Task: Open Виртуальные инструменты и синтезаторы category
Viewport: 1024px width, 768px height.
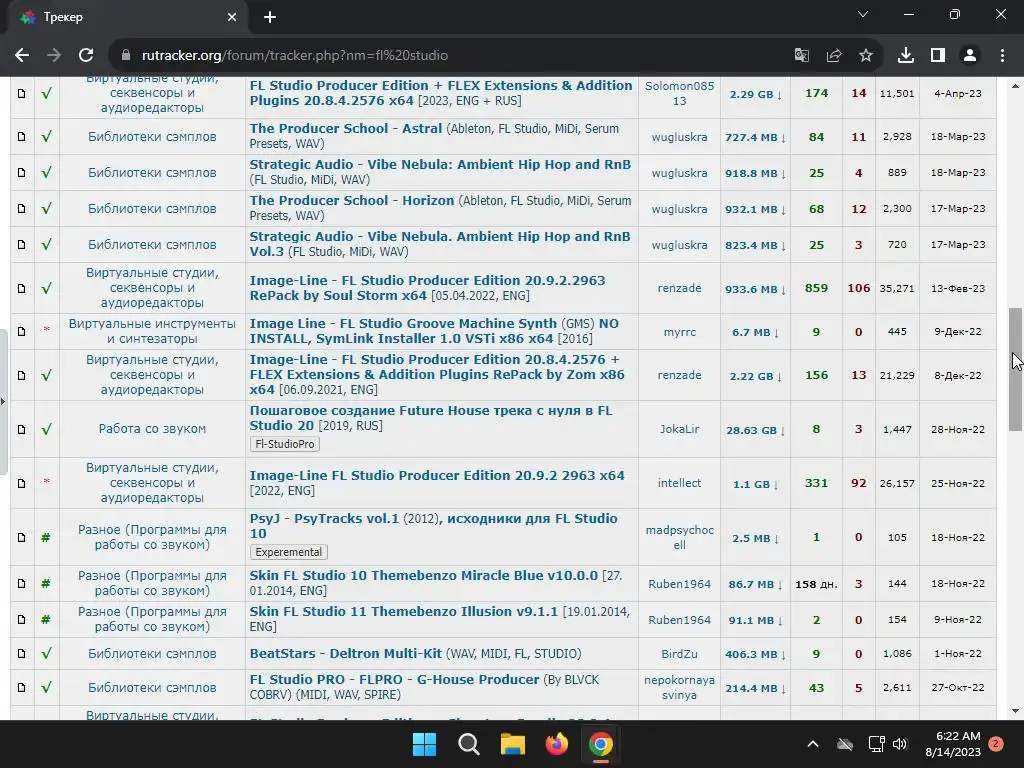Action: click(x=152, y=331)
